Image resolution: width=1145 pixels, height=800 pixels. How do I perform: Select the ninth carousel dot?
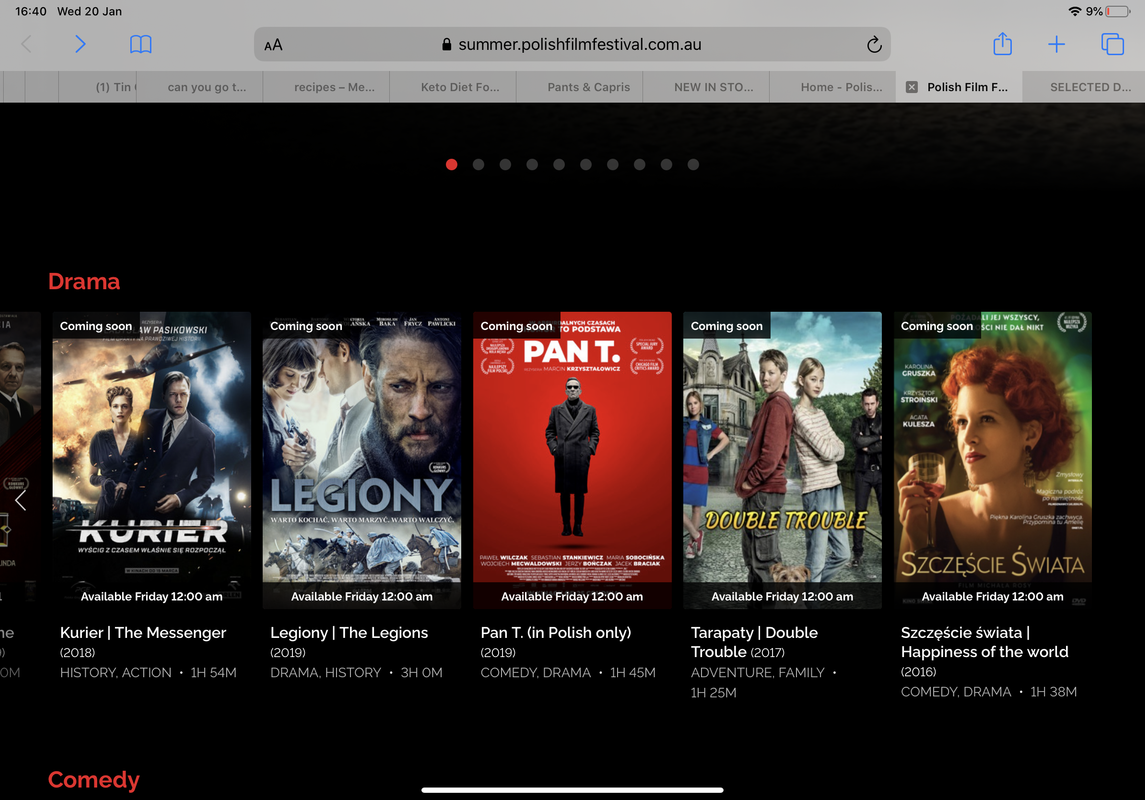click(667, 164)
